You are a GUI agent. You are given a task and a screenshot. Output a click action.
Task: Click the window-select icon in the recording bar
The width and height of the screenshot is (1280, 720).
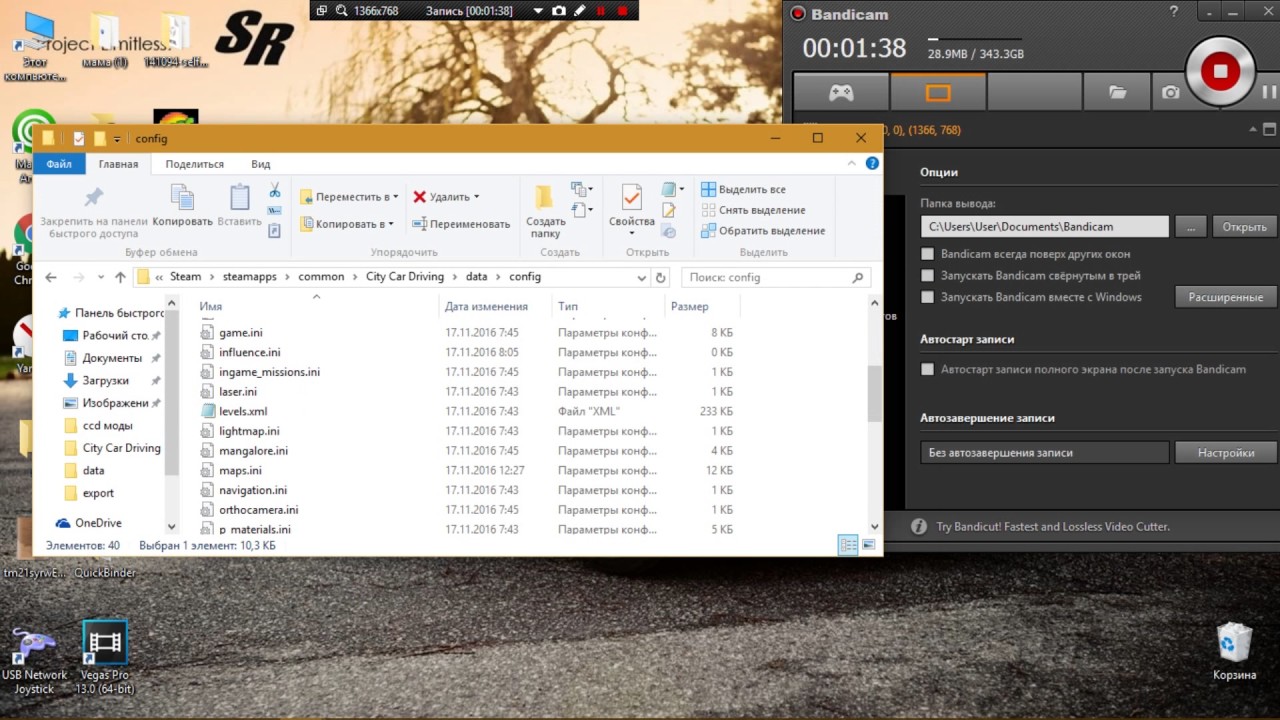322,10
